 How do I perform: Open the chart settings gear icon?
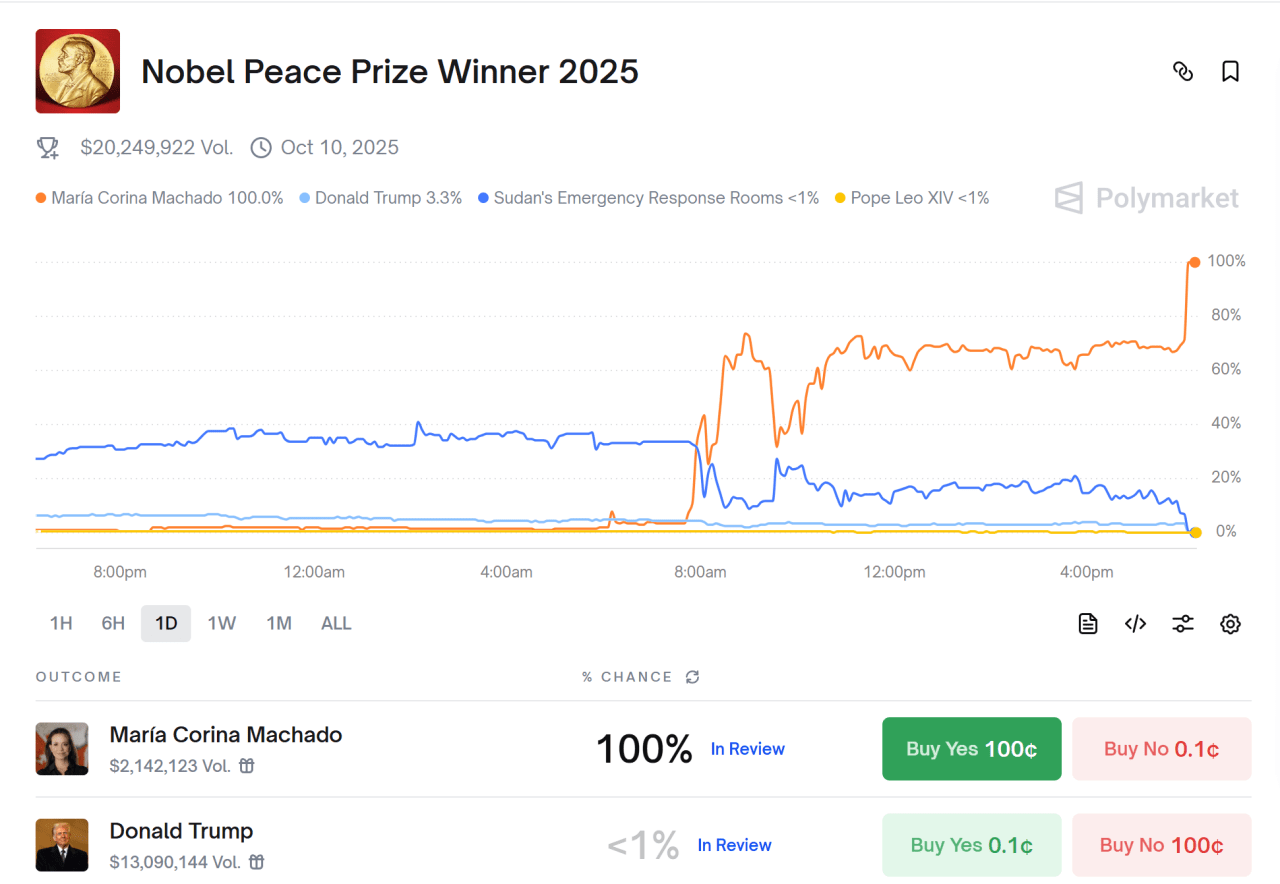tap(1230, 624)
